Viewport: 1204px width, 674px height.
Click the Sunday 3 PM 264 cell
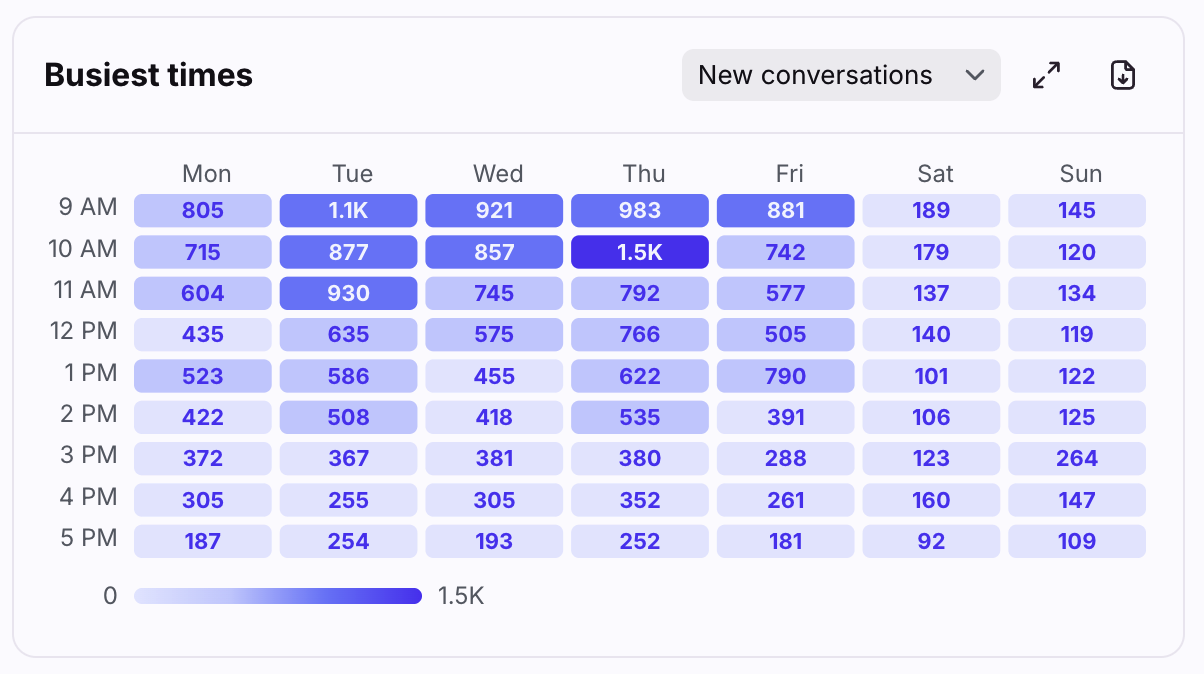coord(1077,459)
